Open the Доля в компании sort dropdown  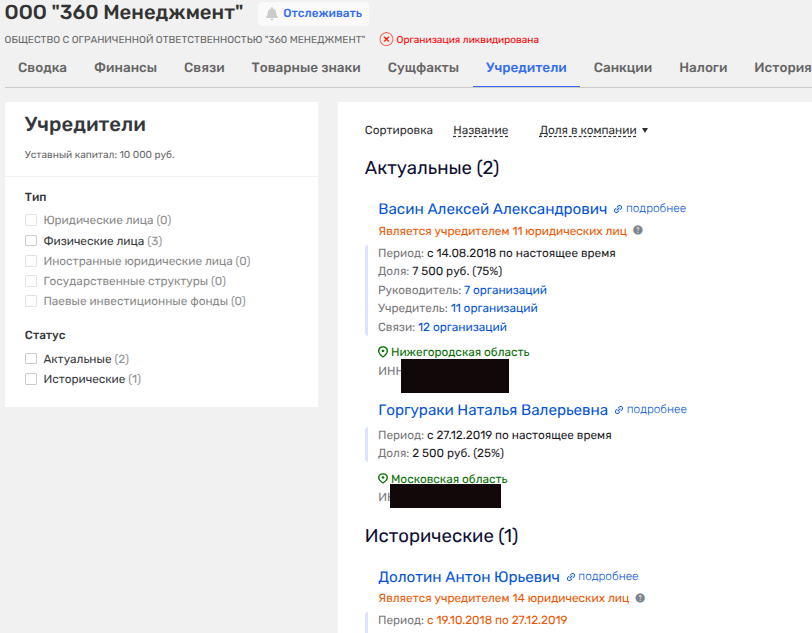point(594,130)
